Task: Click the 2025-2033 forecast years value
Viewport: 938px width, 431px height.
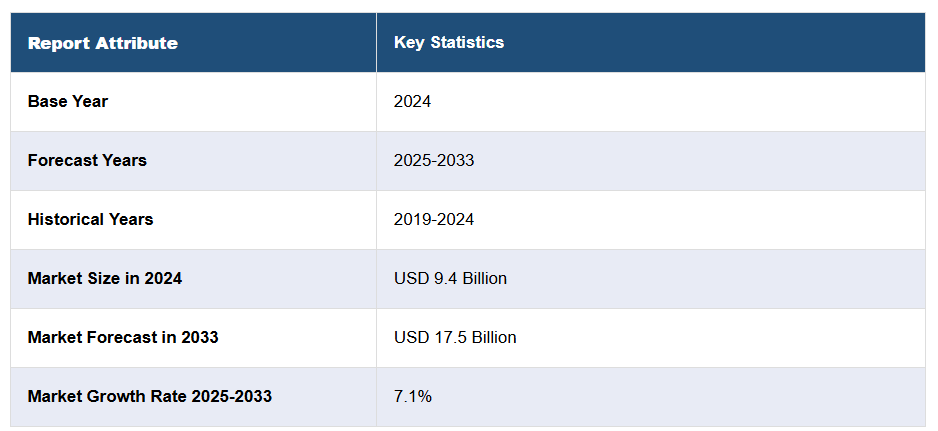Action: [434, 160]
